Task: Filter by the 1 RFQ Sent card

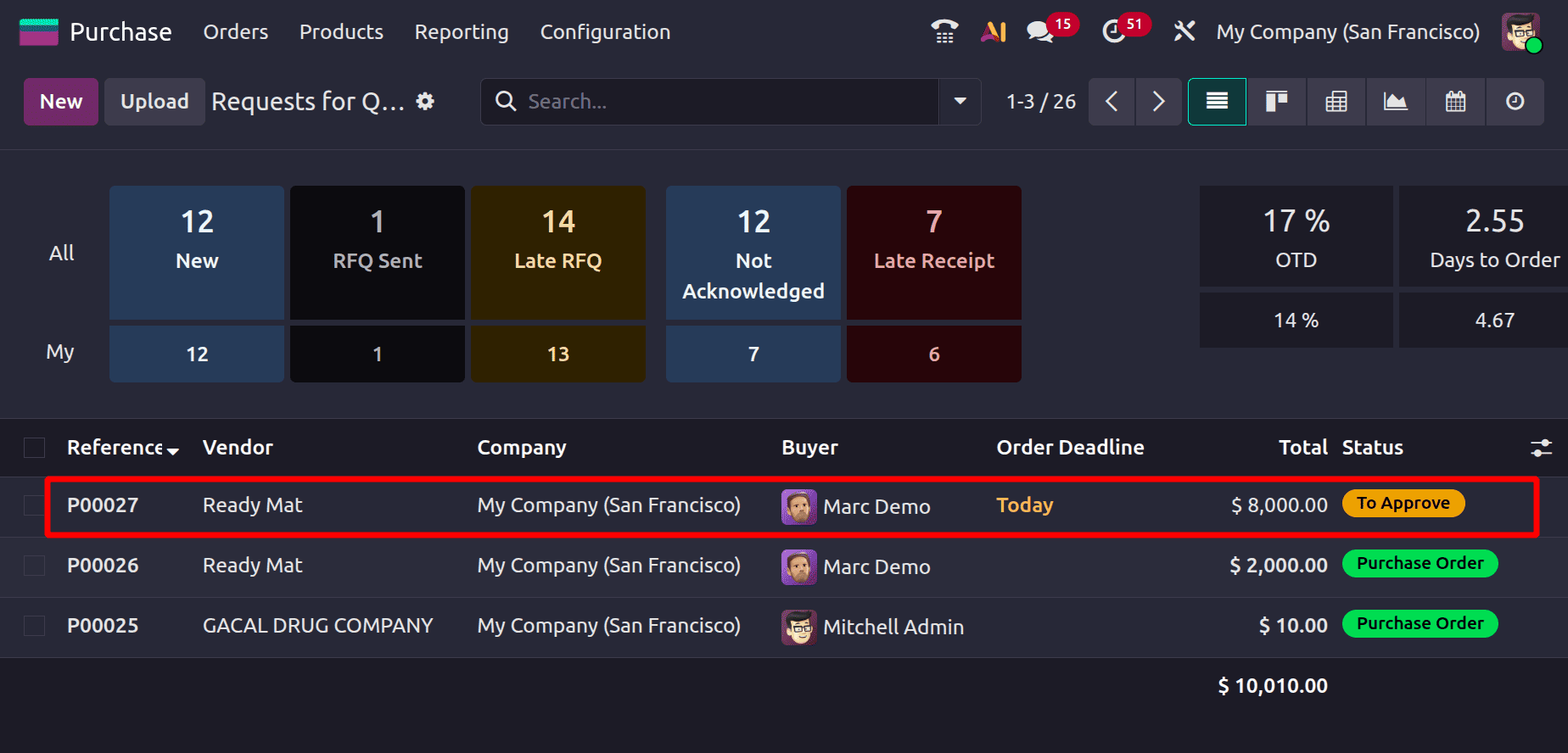Action: (x=378, y=253)
